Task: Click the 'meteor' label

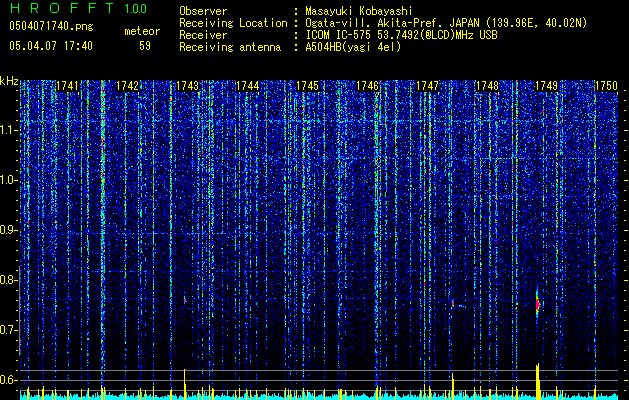Action: pos(142,31)
